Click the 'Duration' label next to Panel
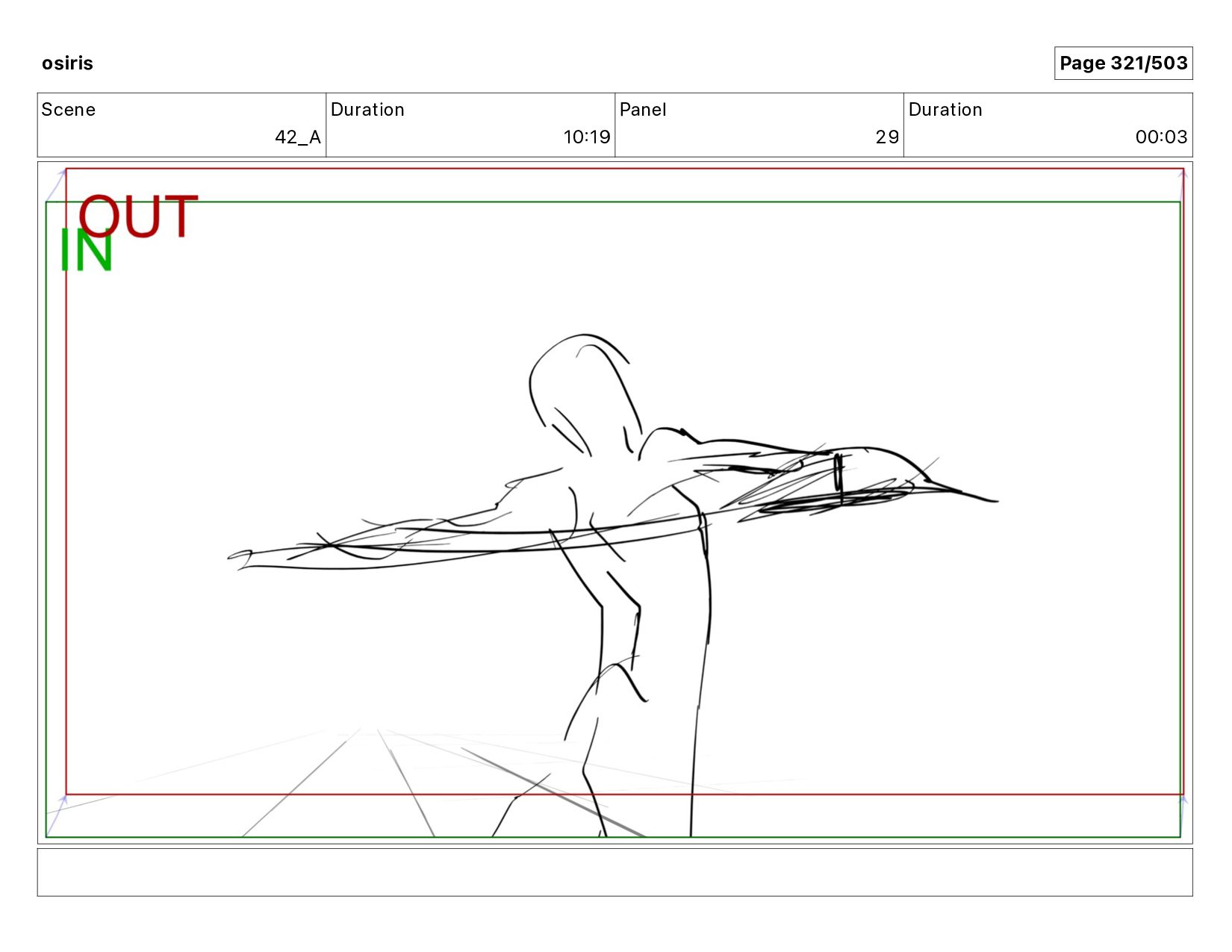This screenshot has width=1232, height=952. 945,110
